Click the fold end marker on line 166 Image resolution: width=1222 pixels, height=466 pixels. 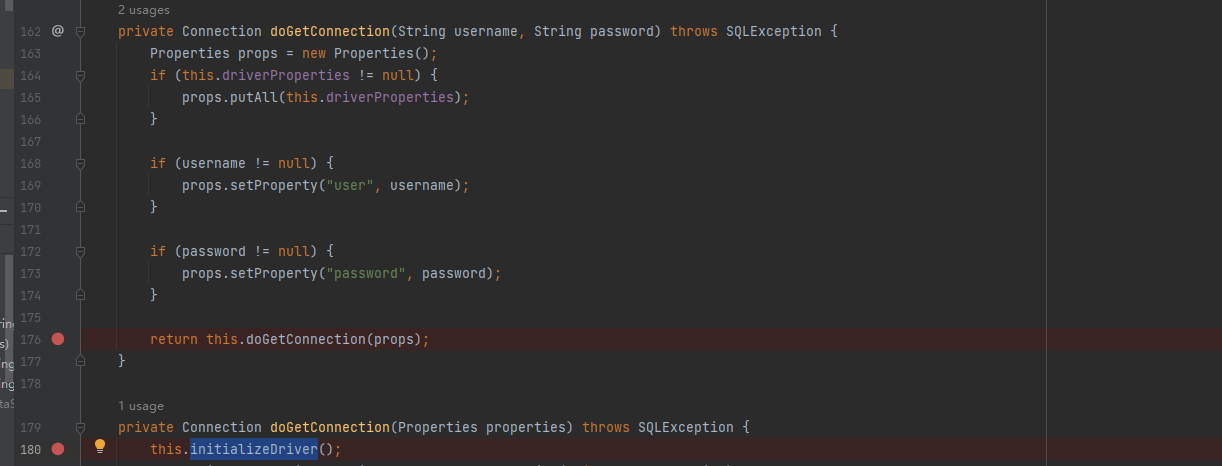click(81, 119)
